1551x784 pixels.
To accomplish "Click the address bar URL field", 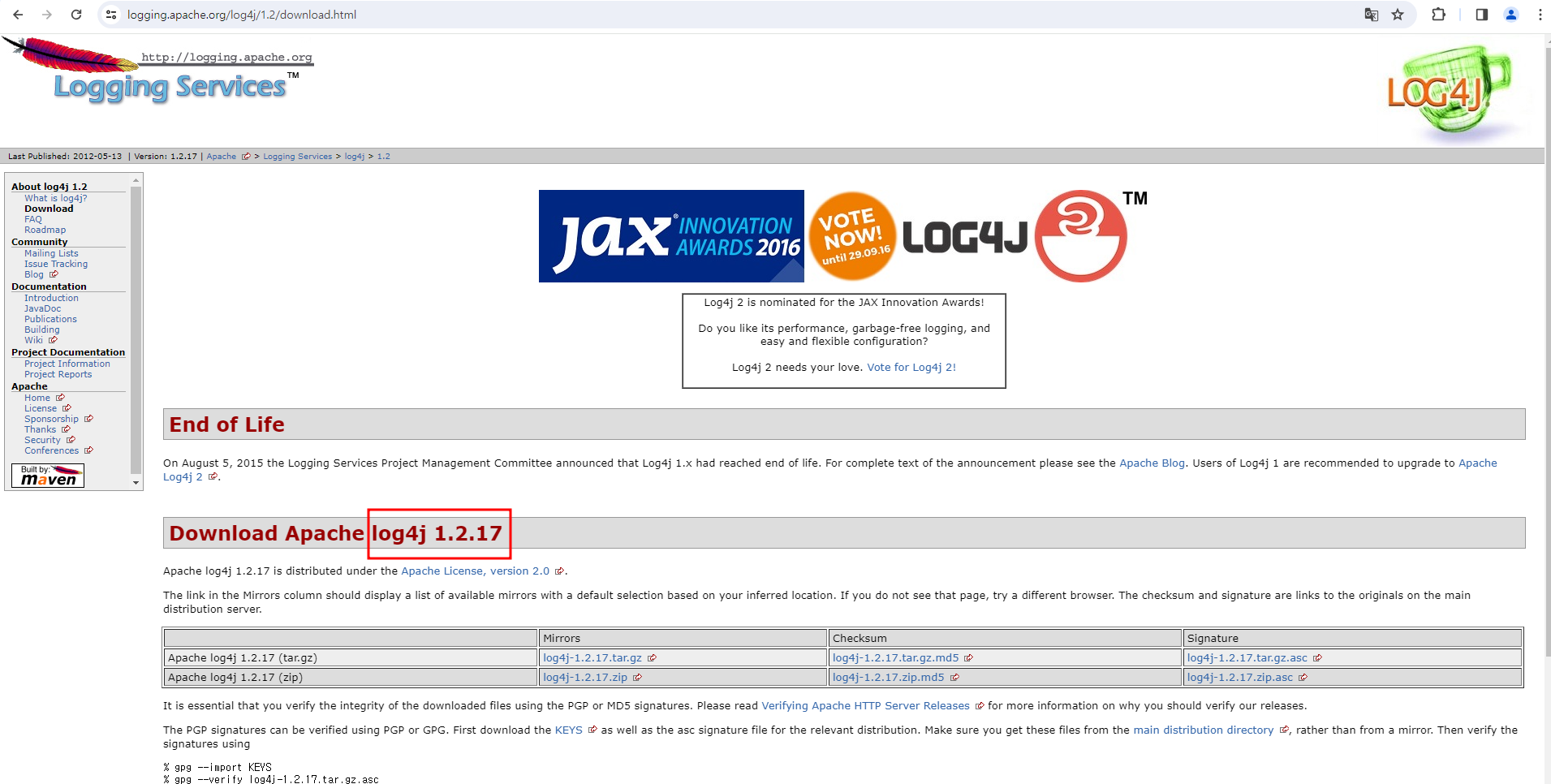I will click(730, 15).
